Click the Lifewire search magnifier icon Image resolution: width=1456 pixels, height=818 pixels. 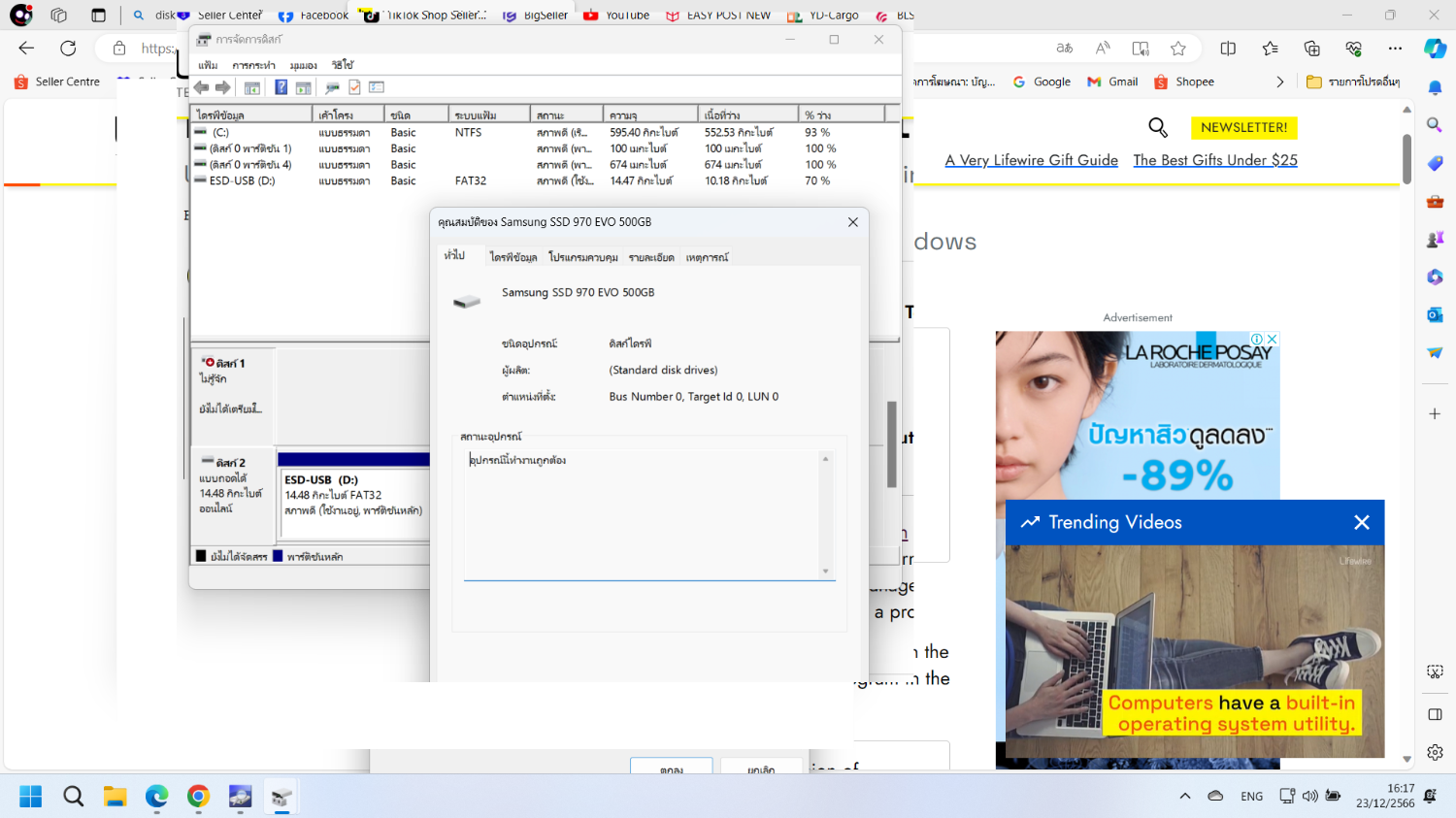(x=1158, y=127)
